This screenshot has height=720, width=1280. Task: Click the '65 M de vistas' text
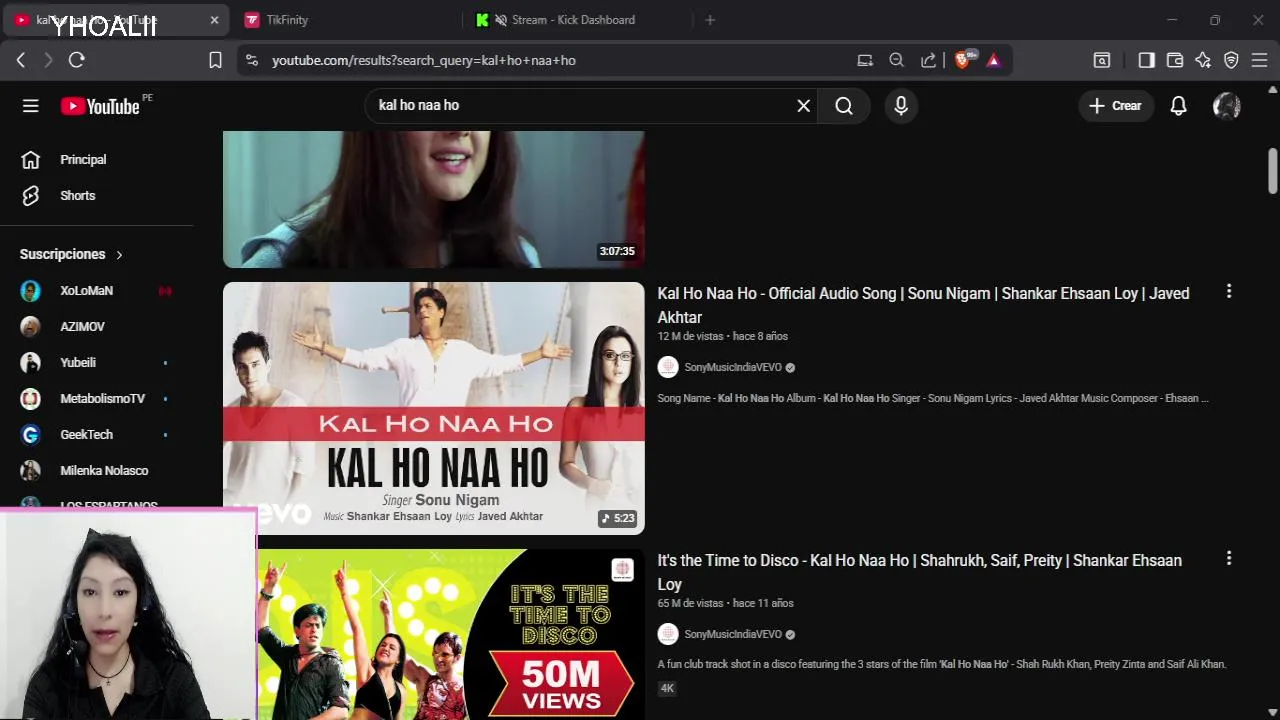[x=690, y=604]
